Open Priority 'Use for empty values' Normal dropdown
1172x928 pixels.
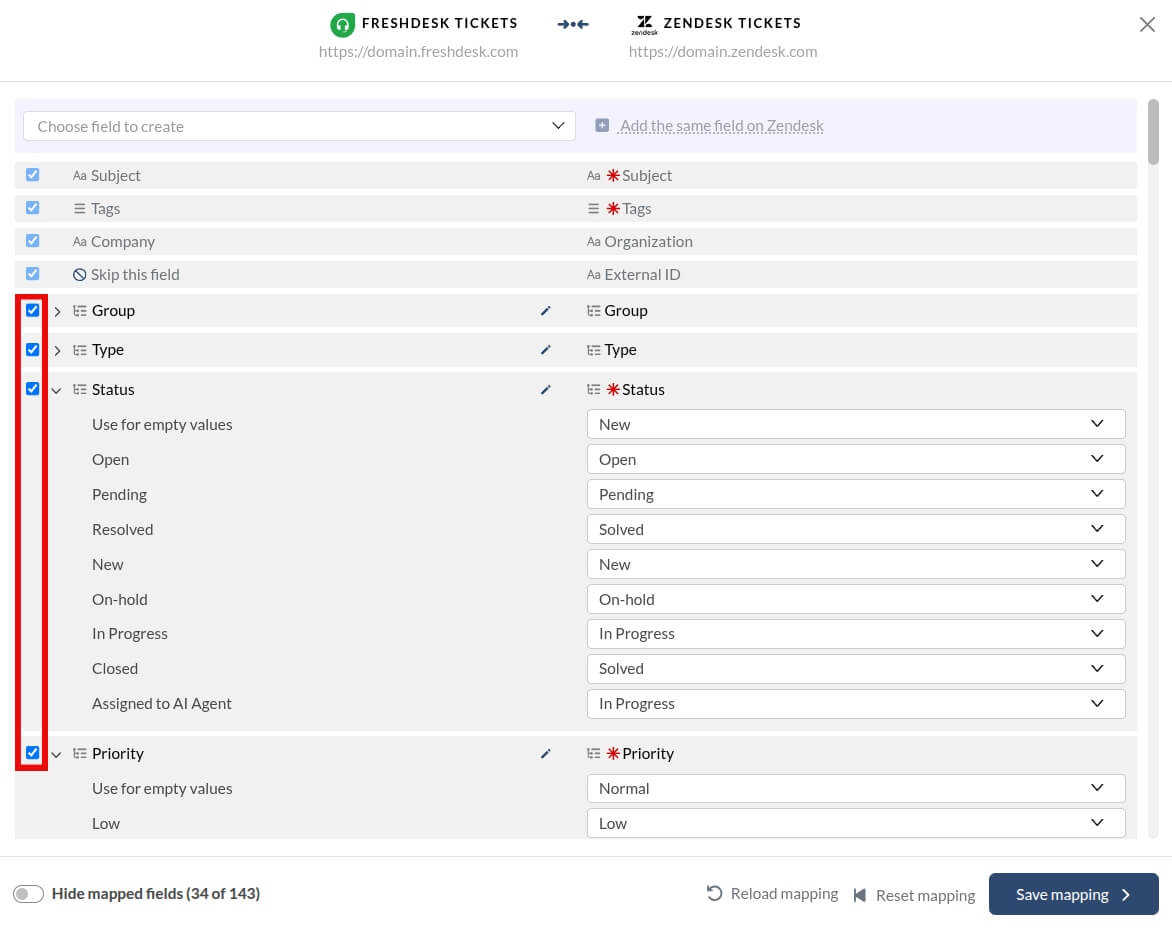pos(856,788)
